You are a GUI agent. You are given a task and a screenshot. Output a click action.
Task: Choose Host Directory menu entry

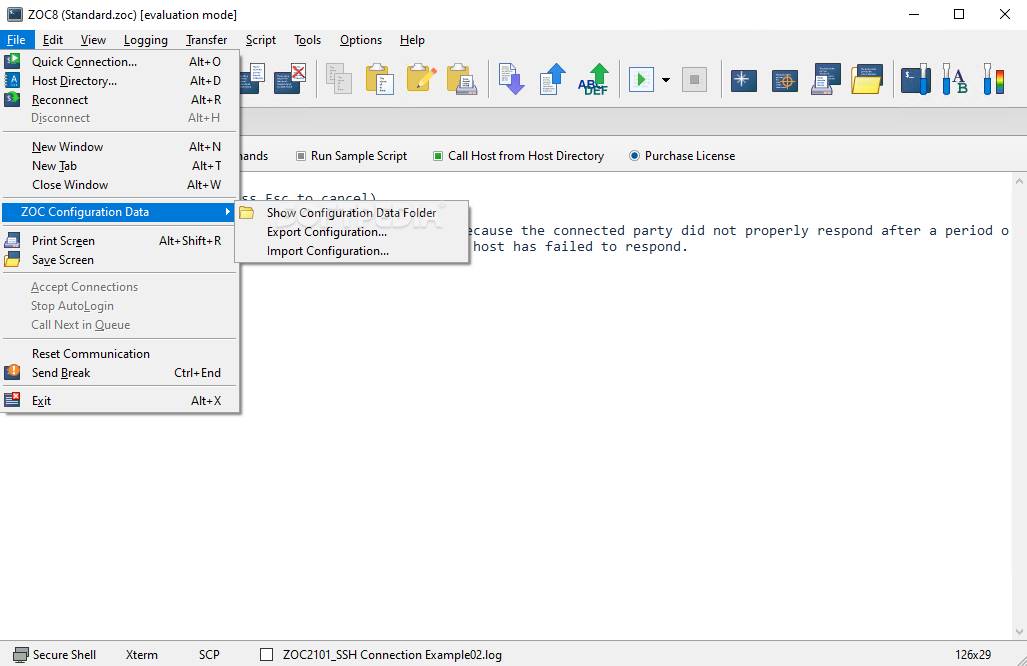(119, 81)
